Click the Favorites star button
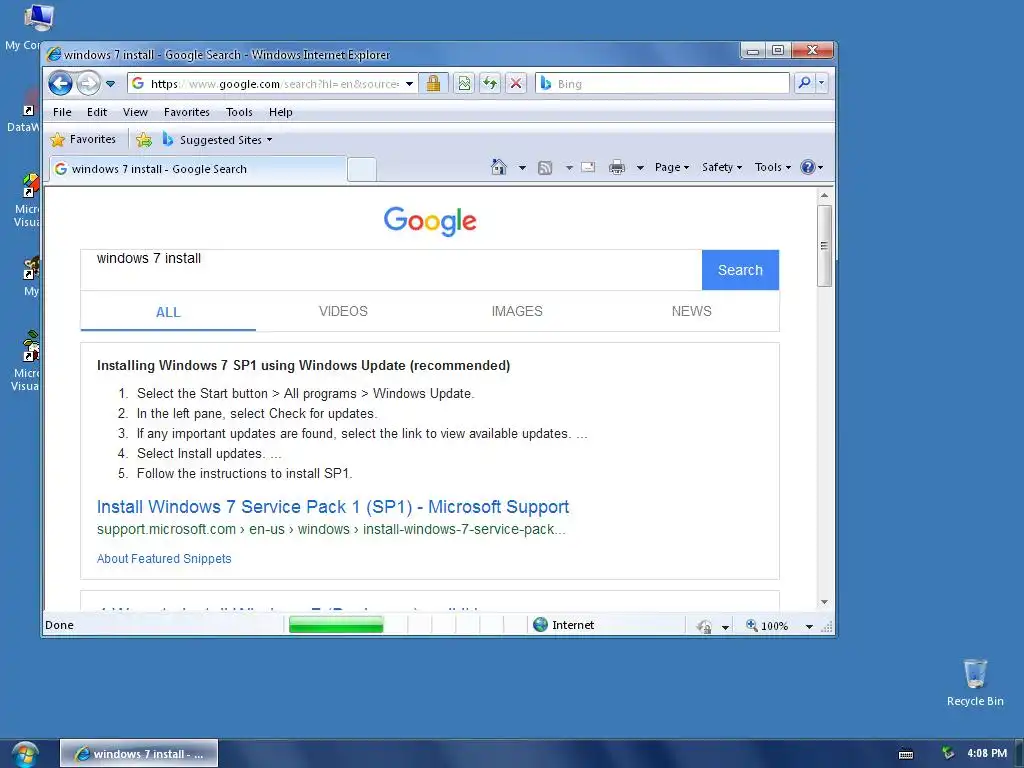 coord(84,139)
